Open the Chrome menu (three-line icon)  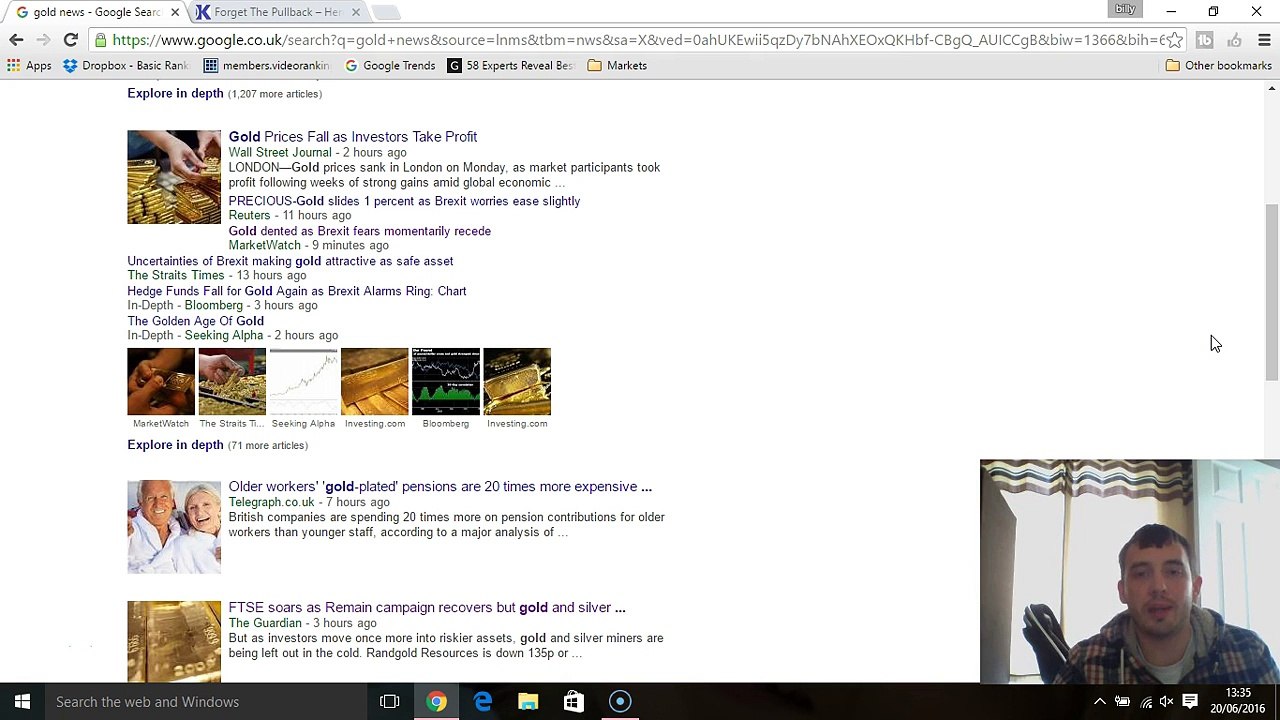click(1264, 40)
